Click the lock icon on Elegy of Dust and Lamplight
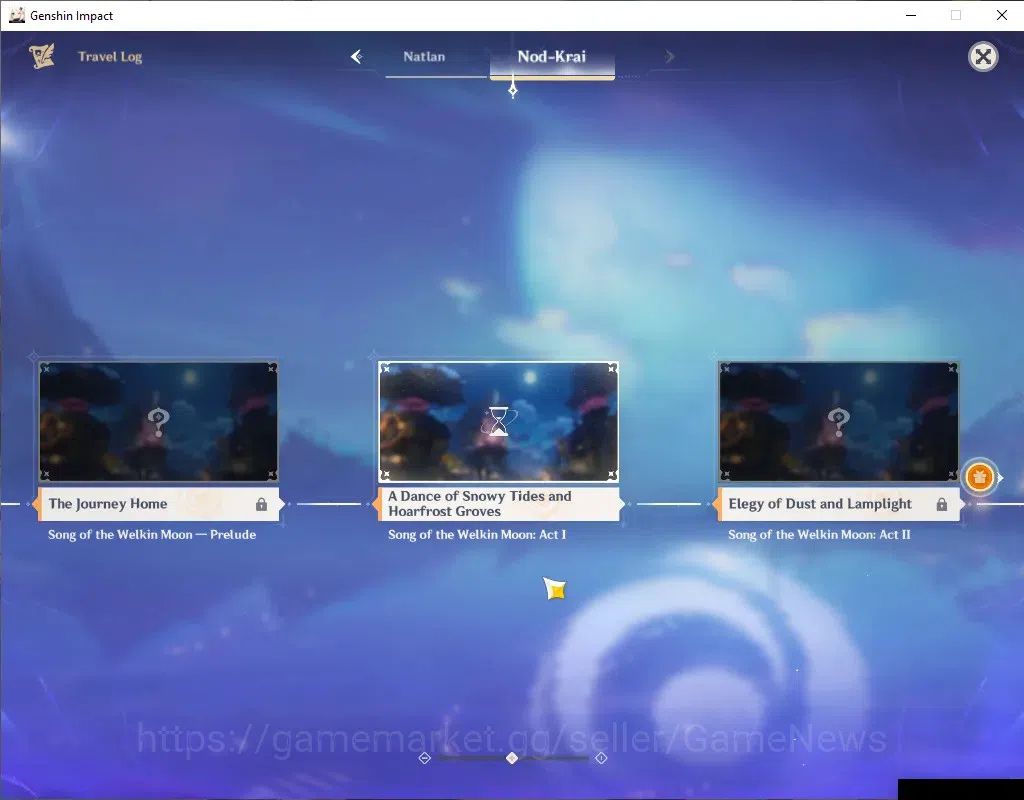1024x800 pixels. pyautogui.click(x=942, y=504)
